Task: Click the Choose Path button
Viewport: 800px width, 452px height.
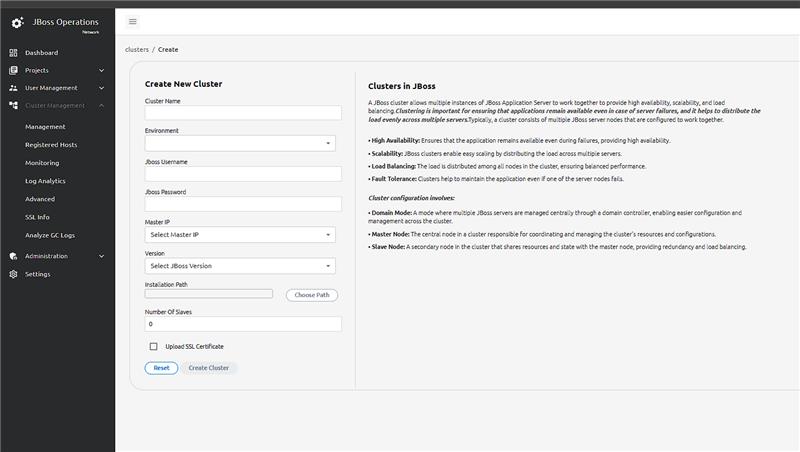Action: point(312,295)
